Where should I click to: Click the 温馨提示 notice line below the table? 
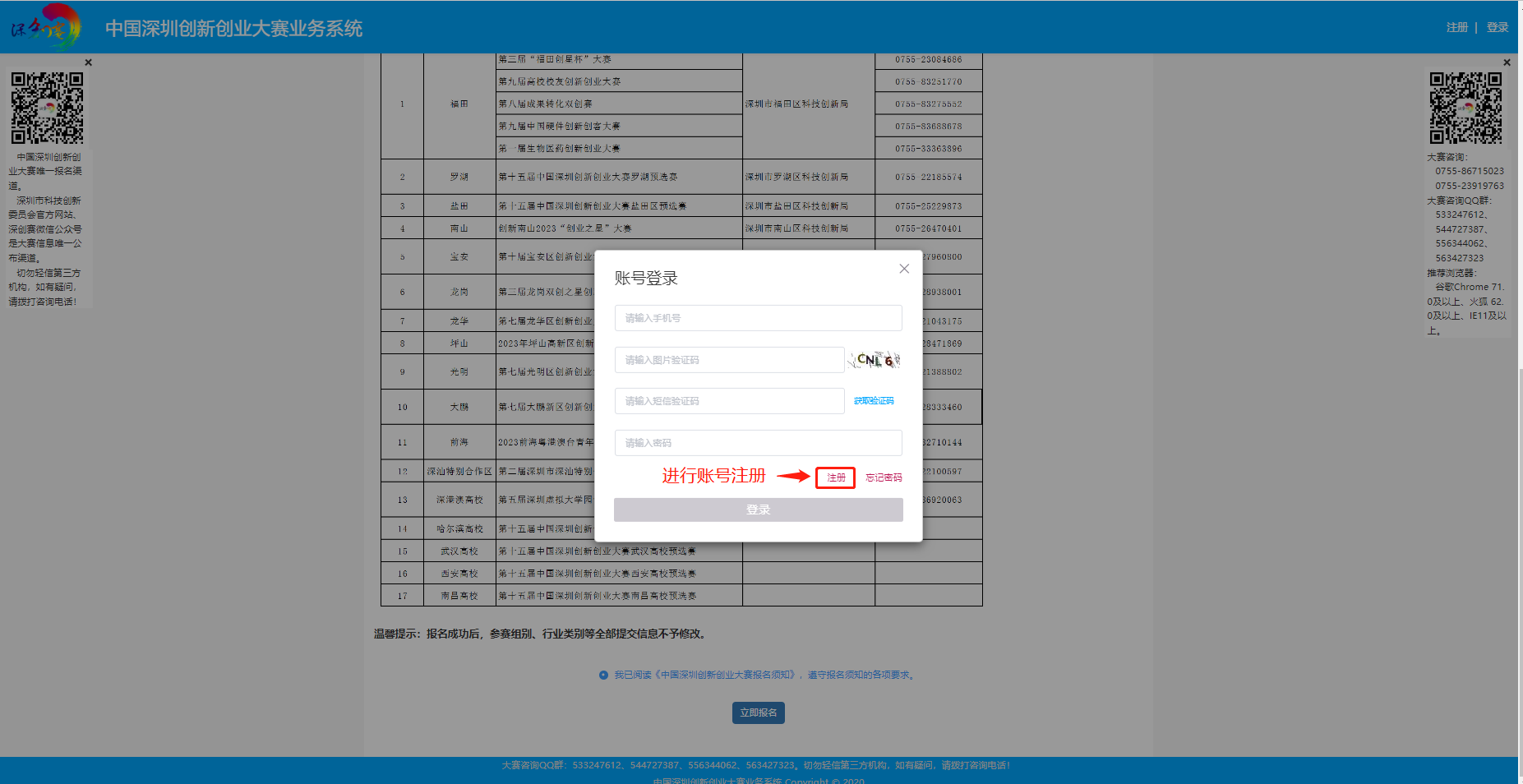coord(541,634)
